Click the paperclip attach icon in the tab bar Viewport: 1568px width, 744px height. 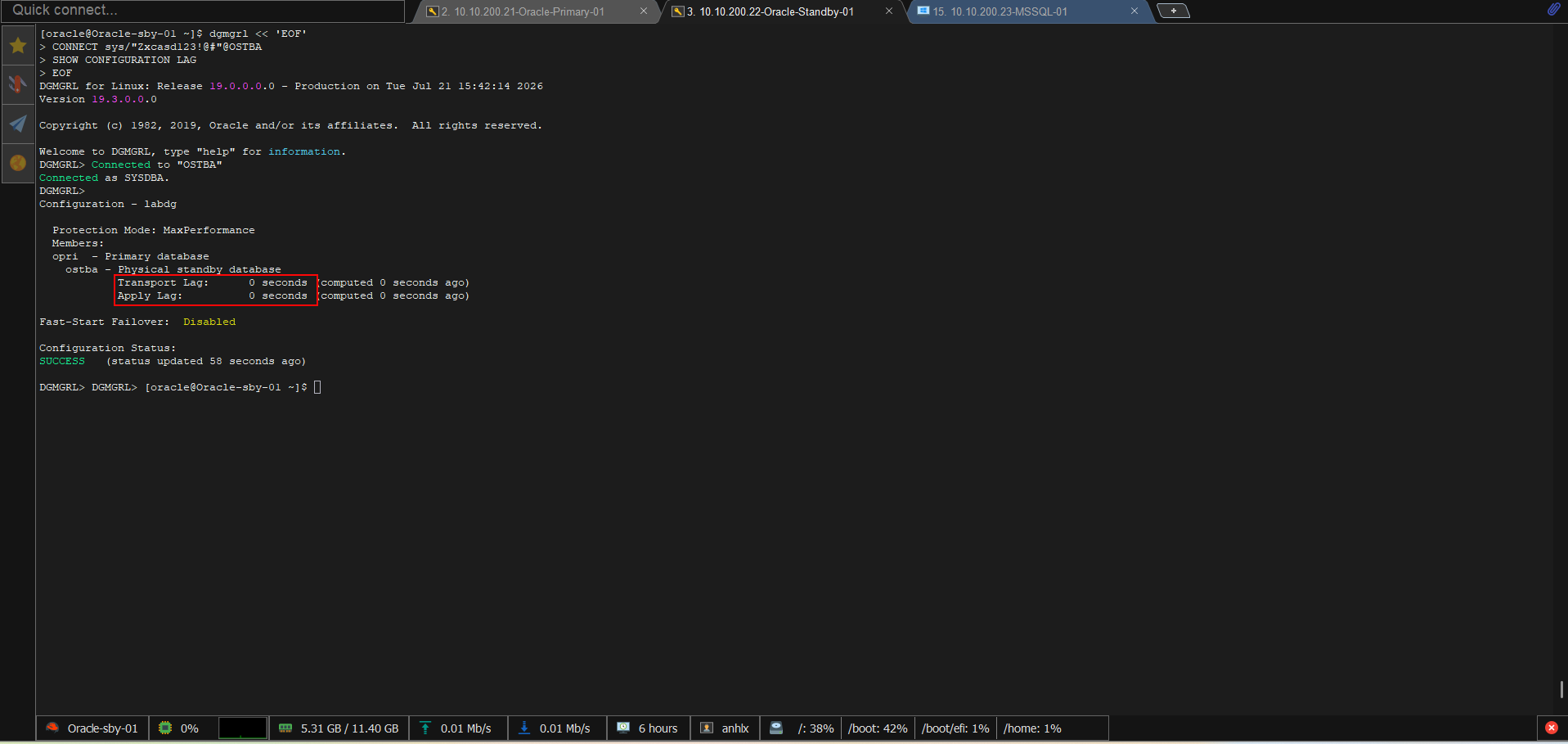pos(1553,10)
